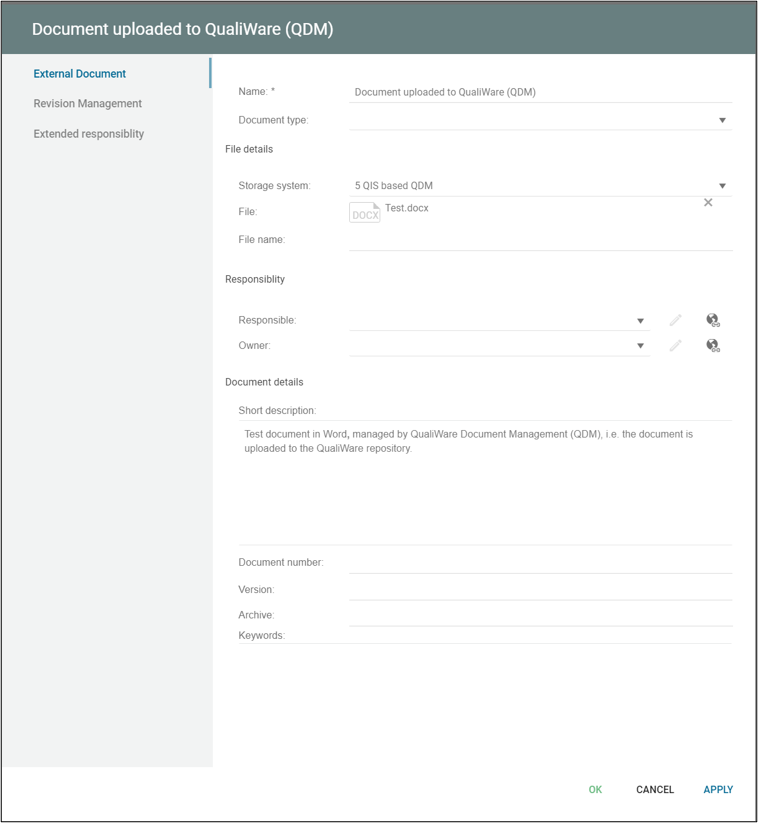Expand the Responsible dropdown arrow
758x823 pixels.
pos(640,321)
